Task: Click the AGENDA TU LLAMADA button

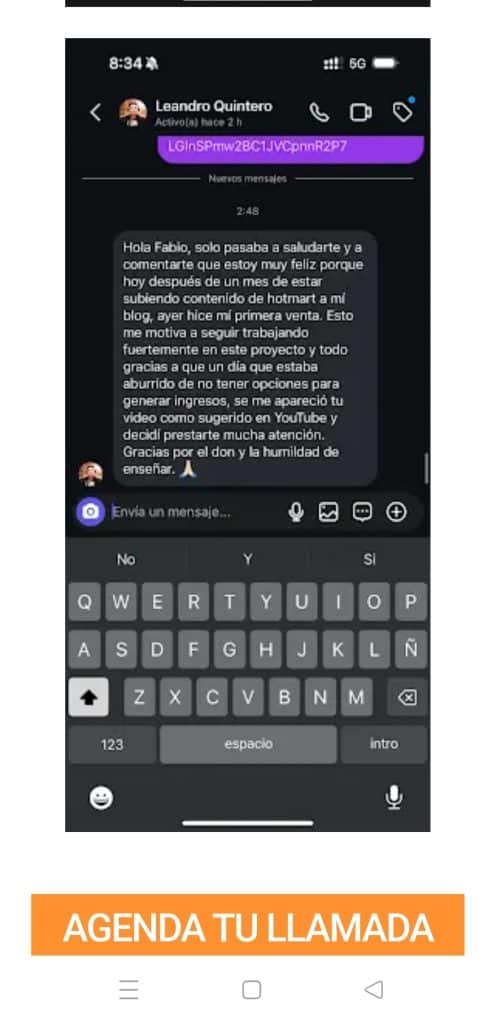Action: click(248, 925)
